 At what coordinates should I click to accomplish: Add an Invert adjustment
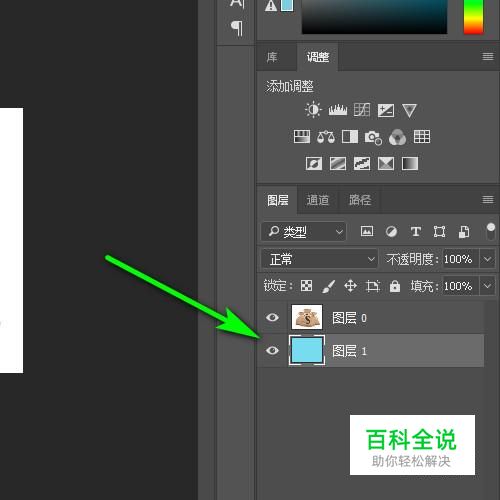(314, 163)
